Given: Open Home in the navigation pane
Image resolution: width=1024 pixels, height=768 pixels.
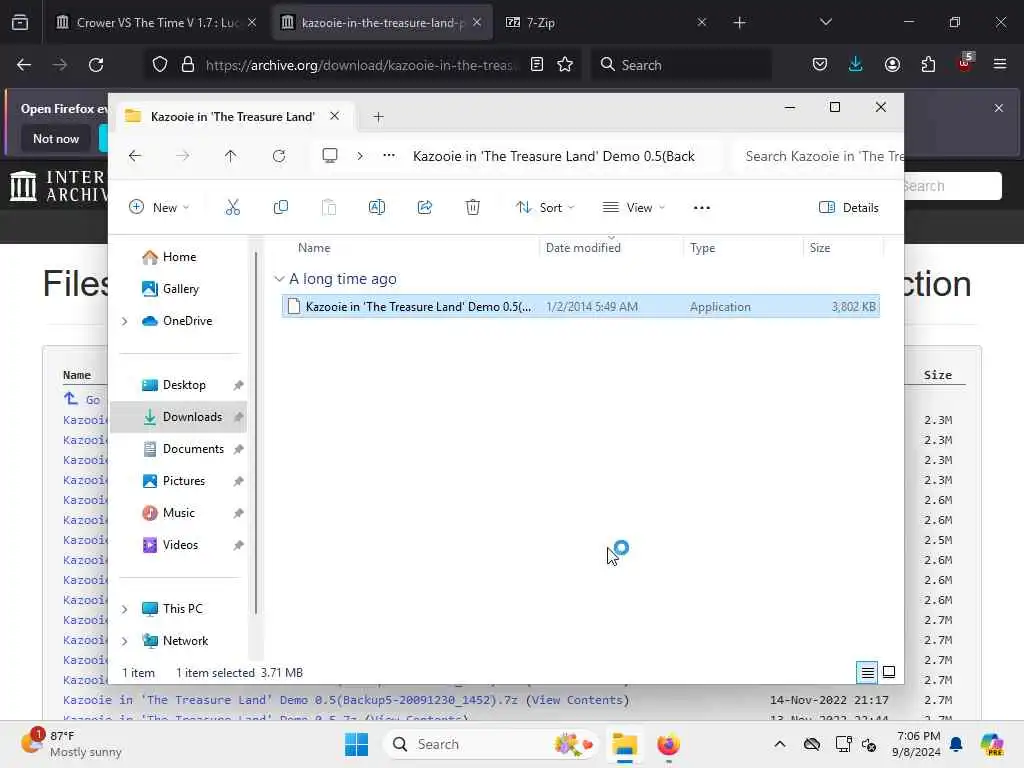Looking at the screenshot, I should pyautogui.click(x=179, y=257).
